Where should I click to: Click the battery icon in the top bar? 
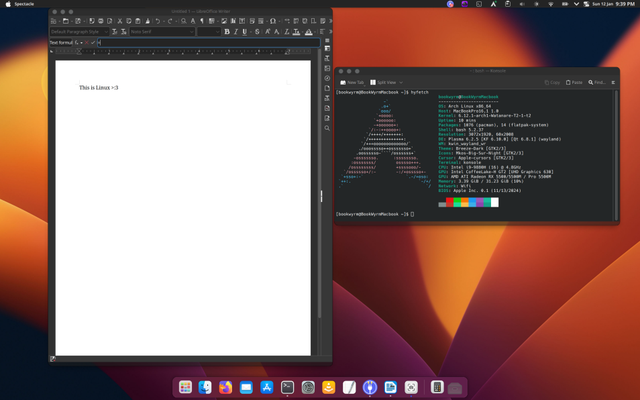[x=565, y=4]
